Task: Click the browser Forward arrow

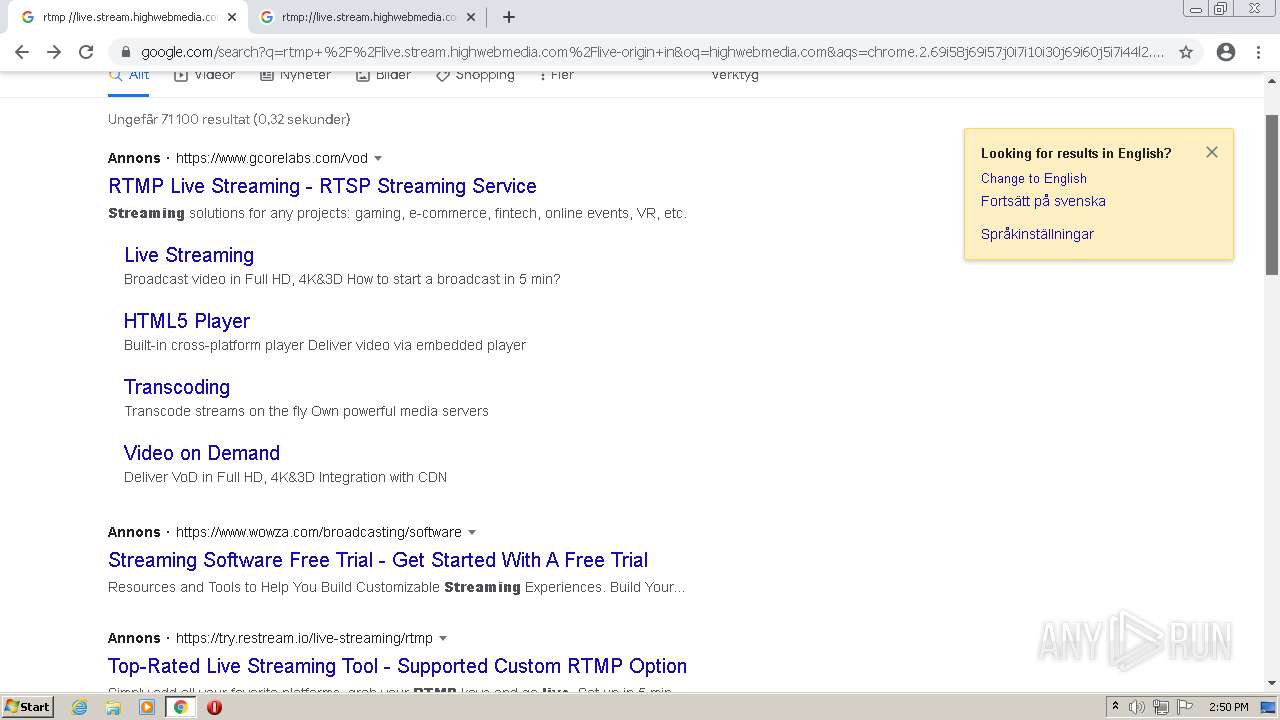Action: [x=54, y=52]
